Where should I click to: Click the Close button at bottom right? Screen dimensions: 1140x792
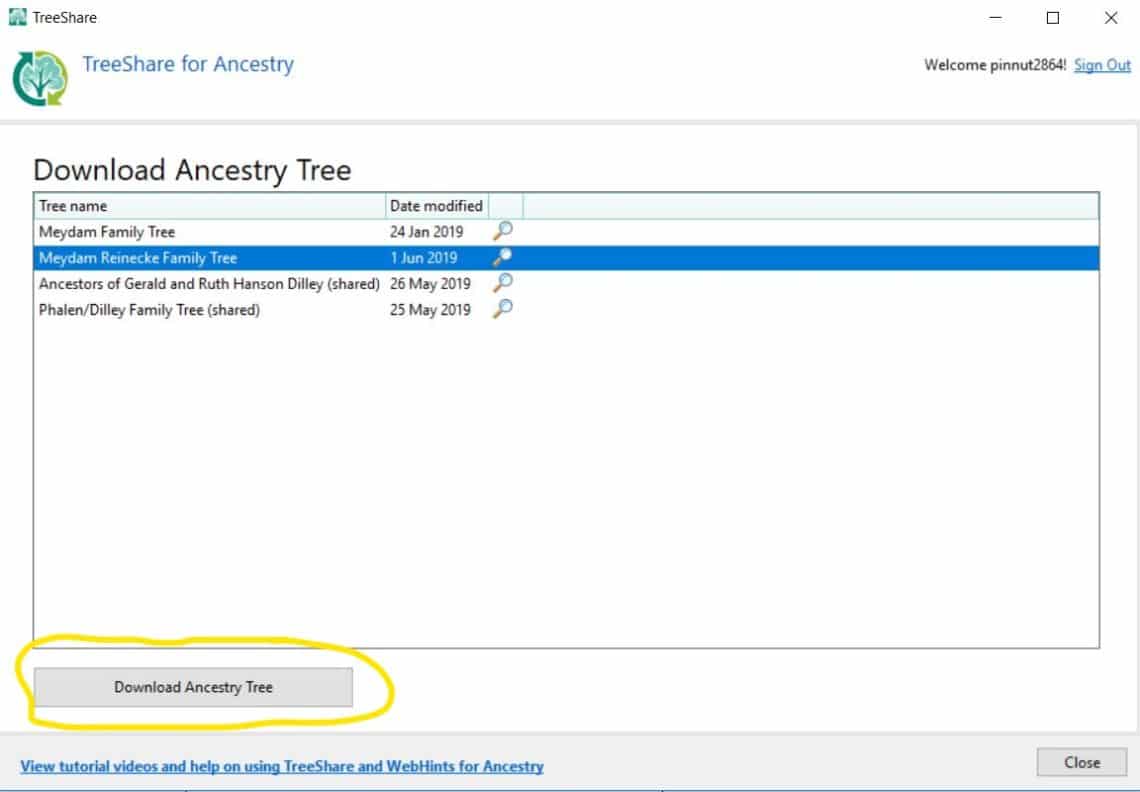pos(1081,762)
